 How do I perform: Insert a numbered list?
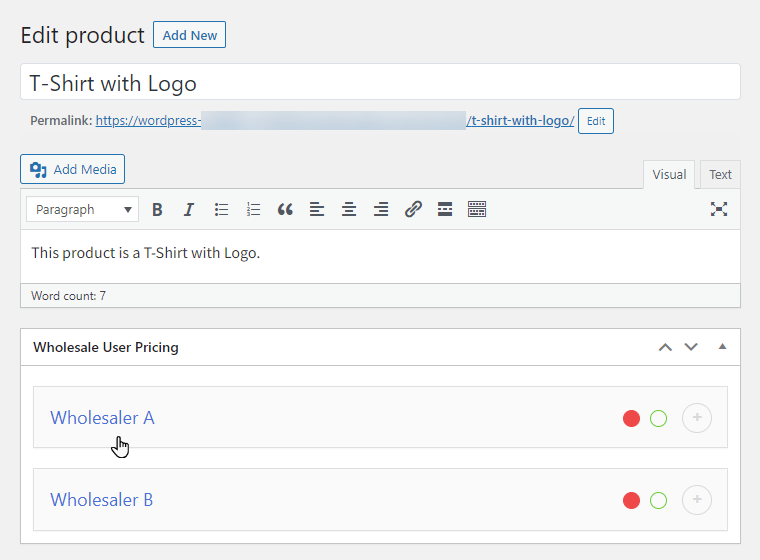(253, 209)
